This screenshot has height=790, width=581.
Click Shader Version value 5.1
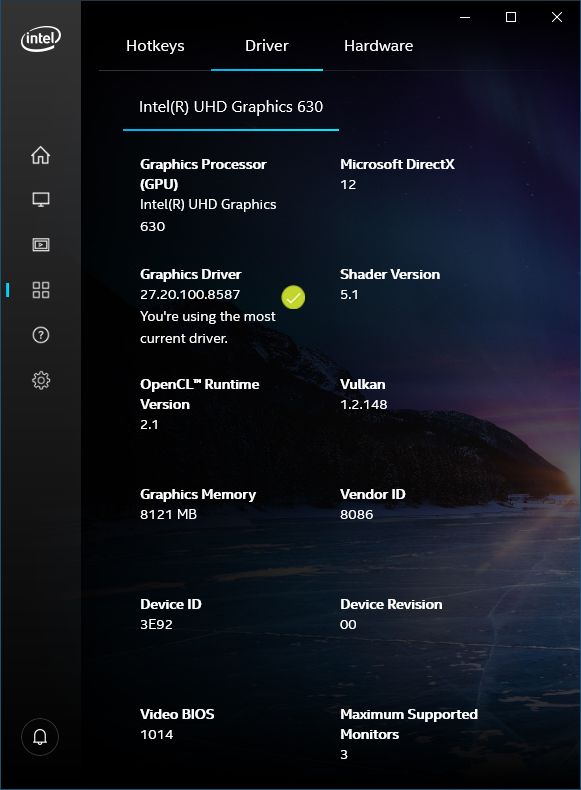349,295
